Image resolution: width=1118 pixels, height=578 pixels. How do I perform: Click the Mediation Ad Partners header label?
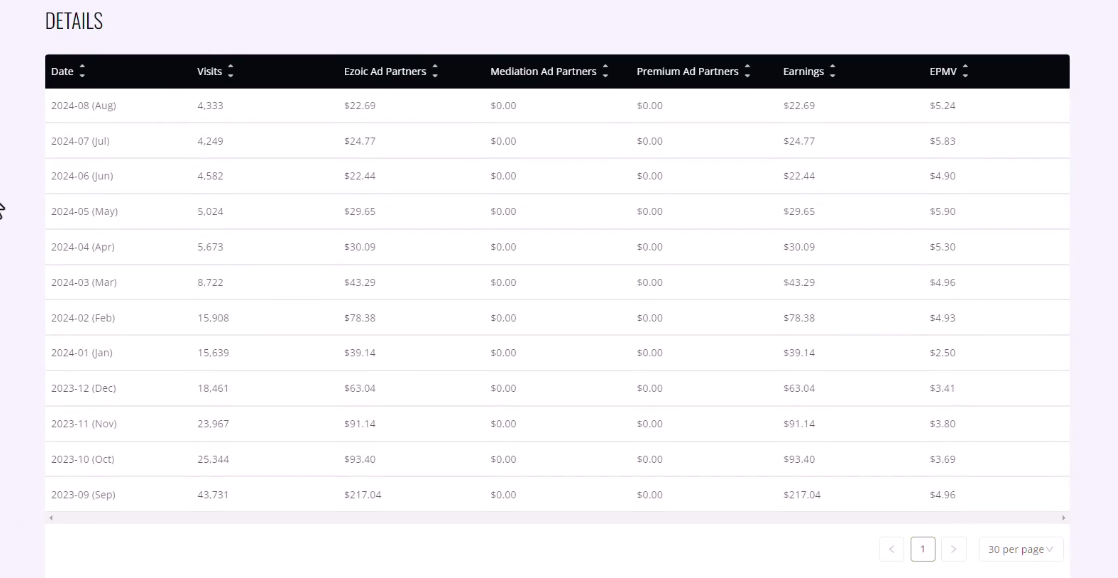coord(543,71)
